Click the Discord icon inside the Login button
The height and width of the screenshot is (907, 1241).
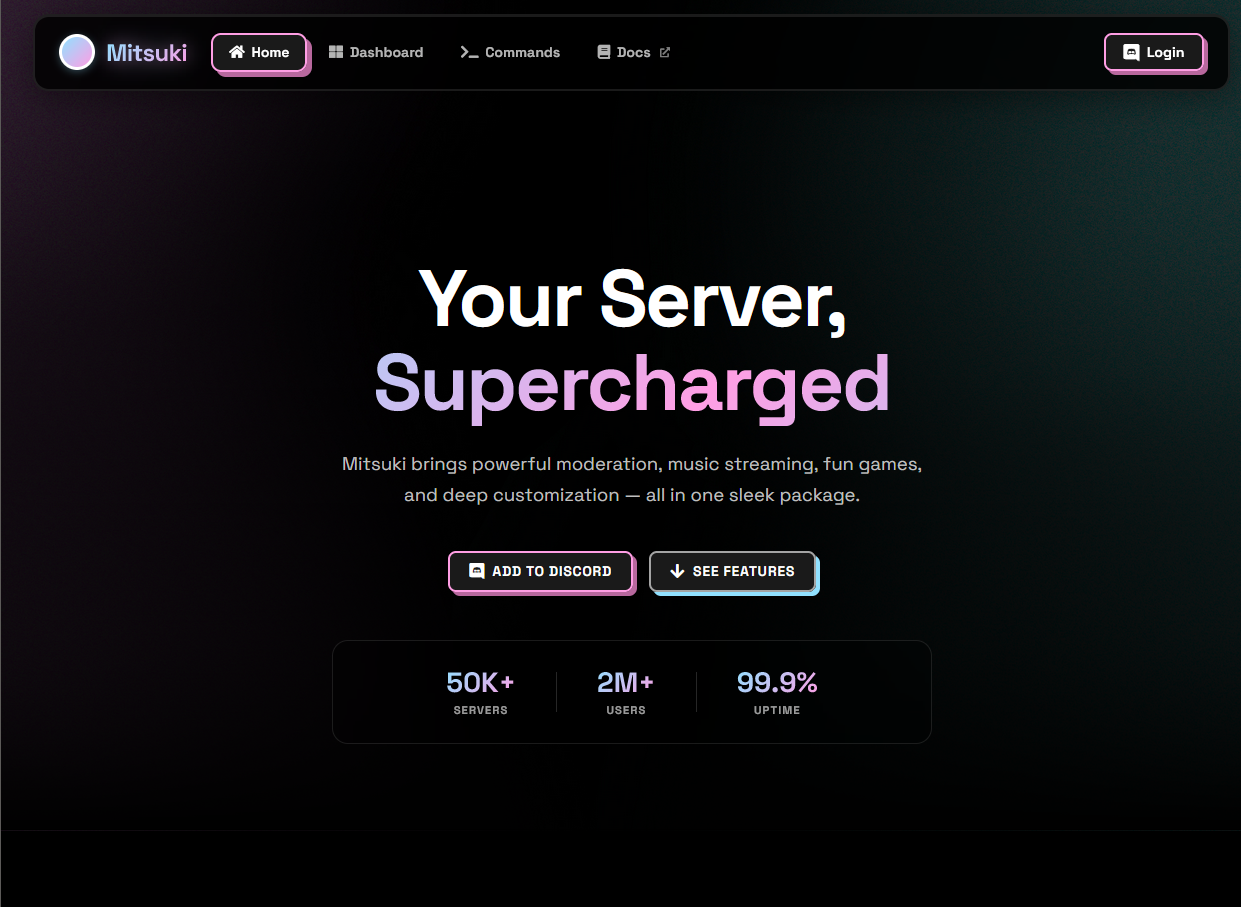1131,52
